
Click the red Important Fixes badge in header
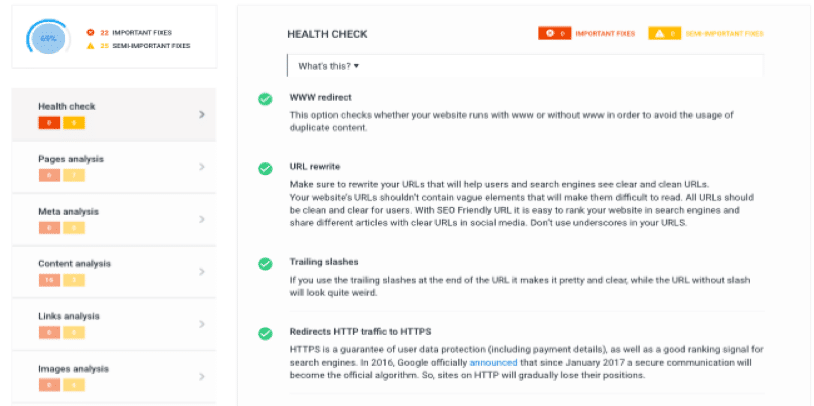pyautogui.click(x=554, y=33)
